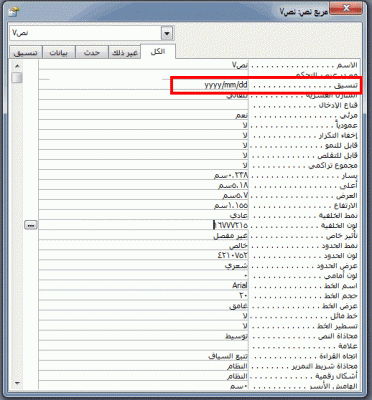
Task: Click the مرئي value نعم
Action: 143,115
